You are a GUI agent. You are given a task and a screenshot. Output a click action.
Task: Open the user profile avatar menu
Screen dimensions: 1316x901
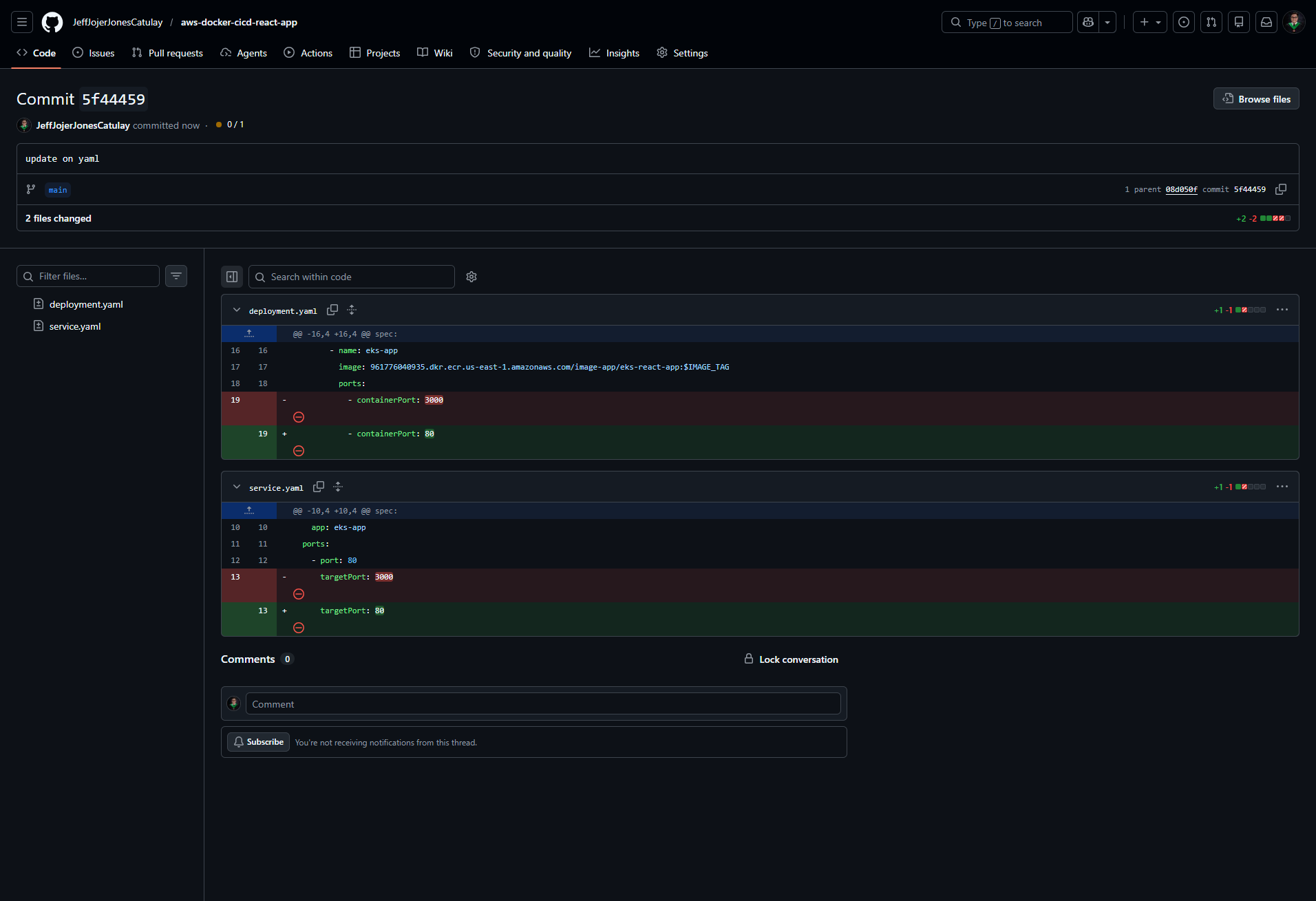pos(1294,22)
